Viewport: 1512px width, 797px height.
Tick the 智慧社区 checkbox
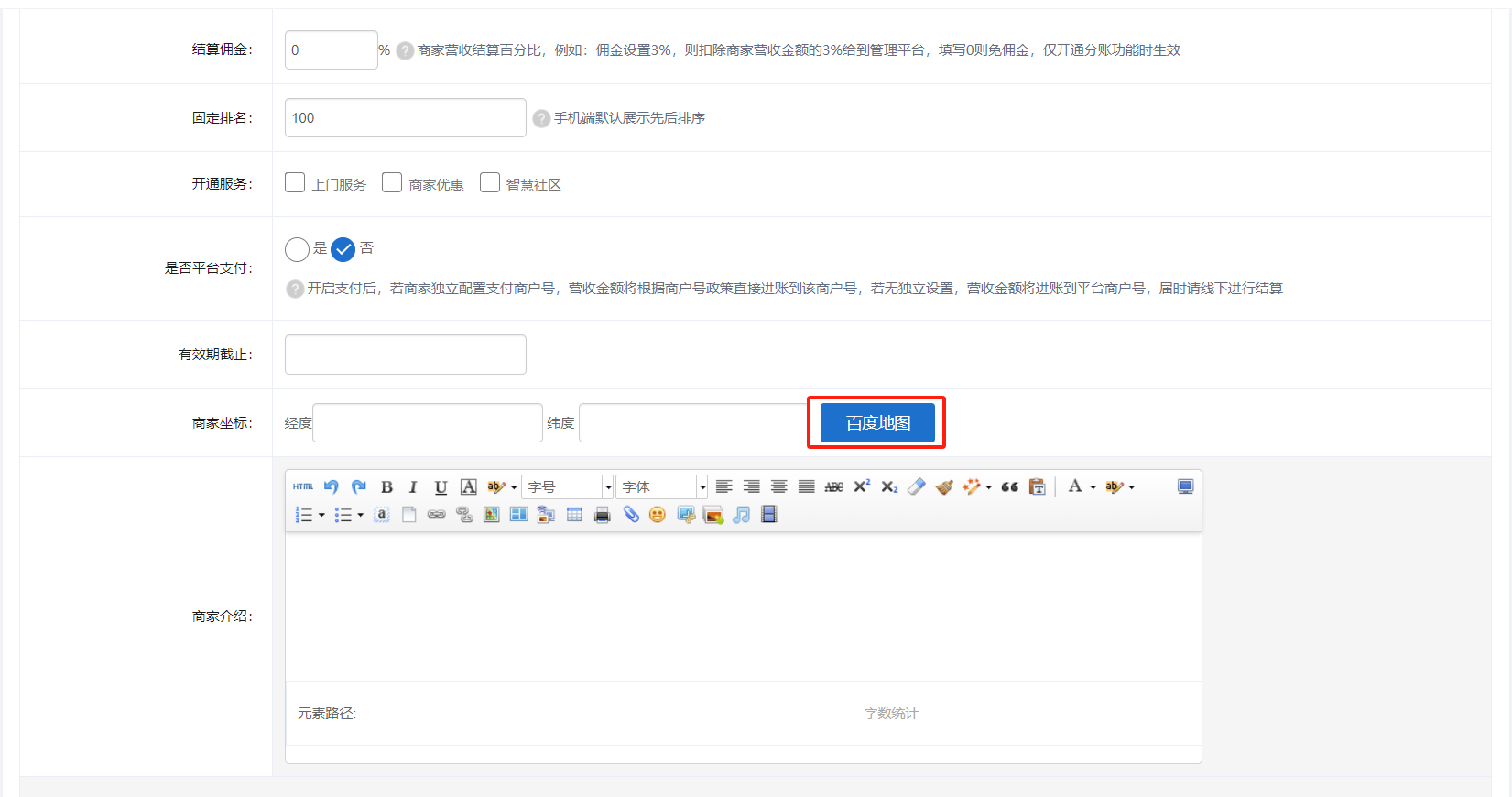490,183
